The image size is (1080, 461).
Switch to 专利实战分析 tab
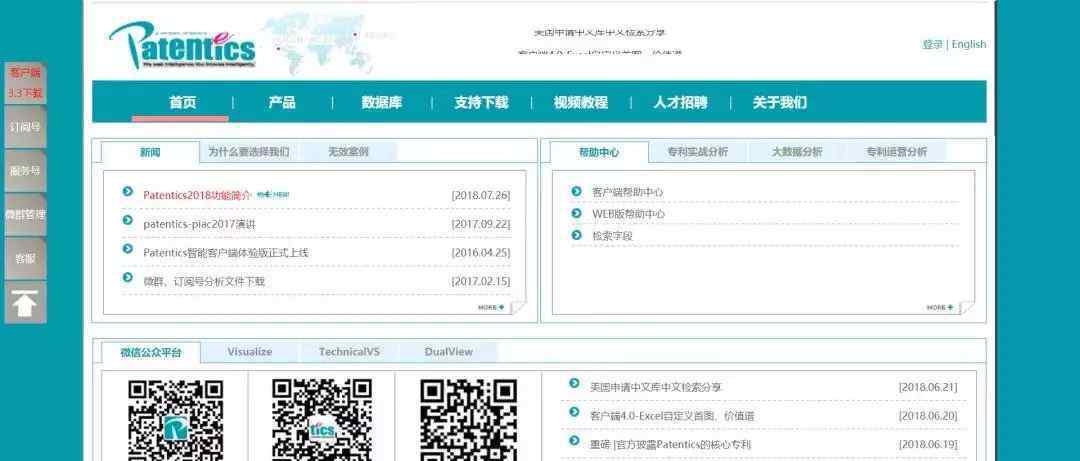697,152
